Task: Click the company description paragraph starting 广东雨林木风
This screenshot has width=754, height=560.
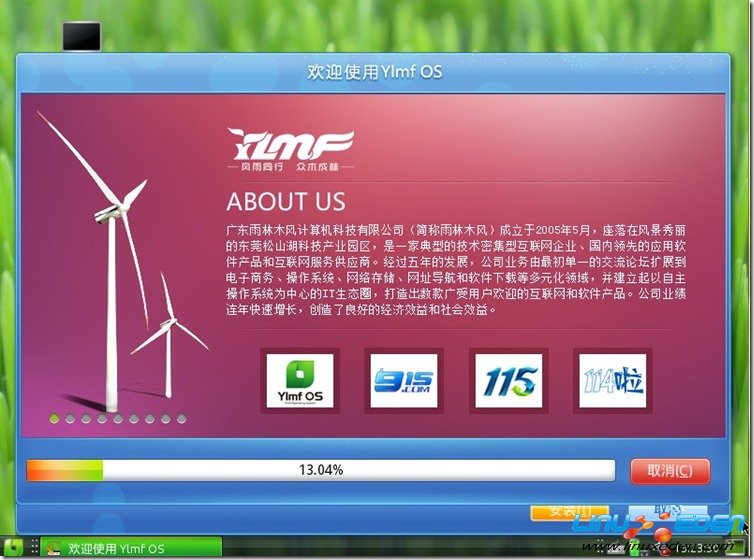Action: click(456, 270)
